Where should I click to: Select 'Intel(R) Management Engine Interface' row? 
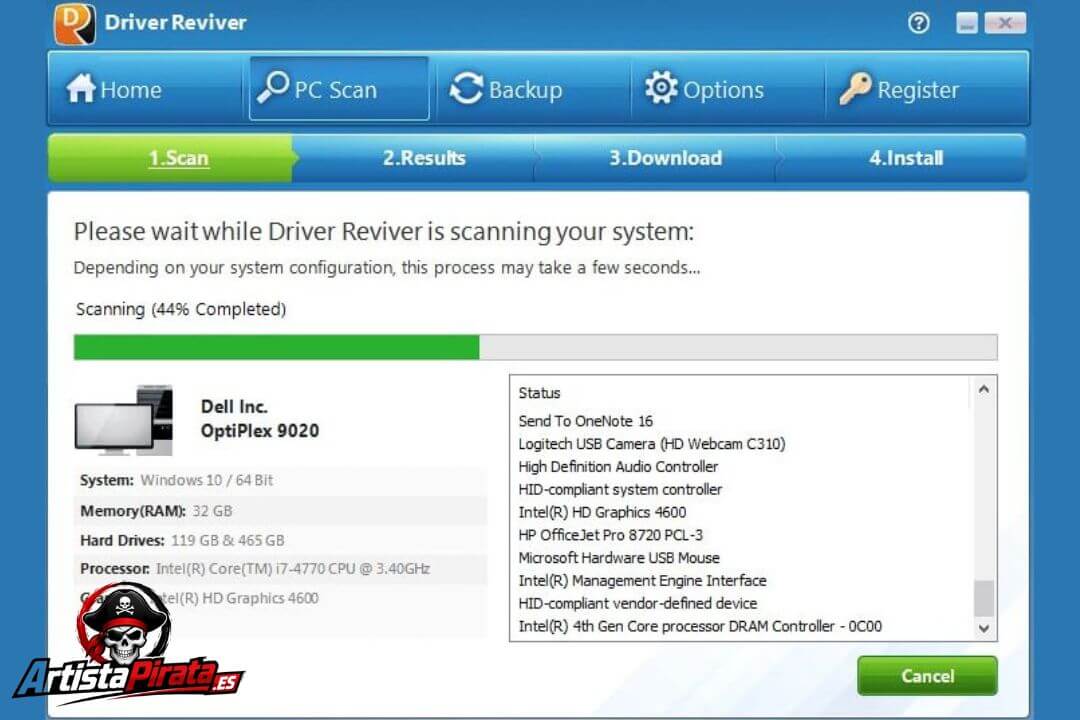642,580
